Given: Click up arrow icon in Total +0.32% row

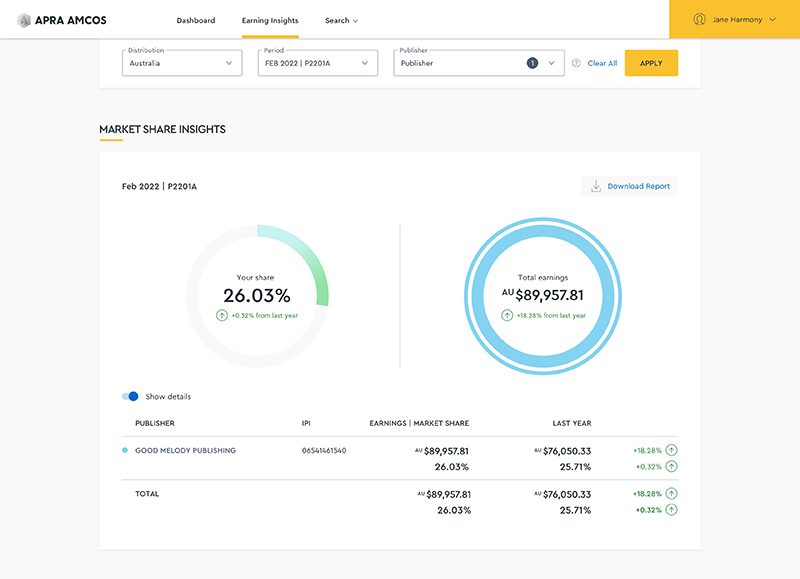Looking at the screenshot, I should click(x=671, y=510).
